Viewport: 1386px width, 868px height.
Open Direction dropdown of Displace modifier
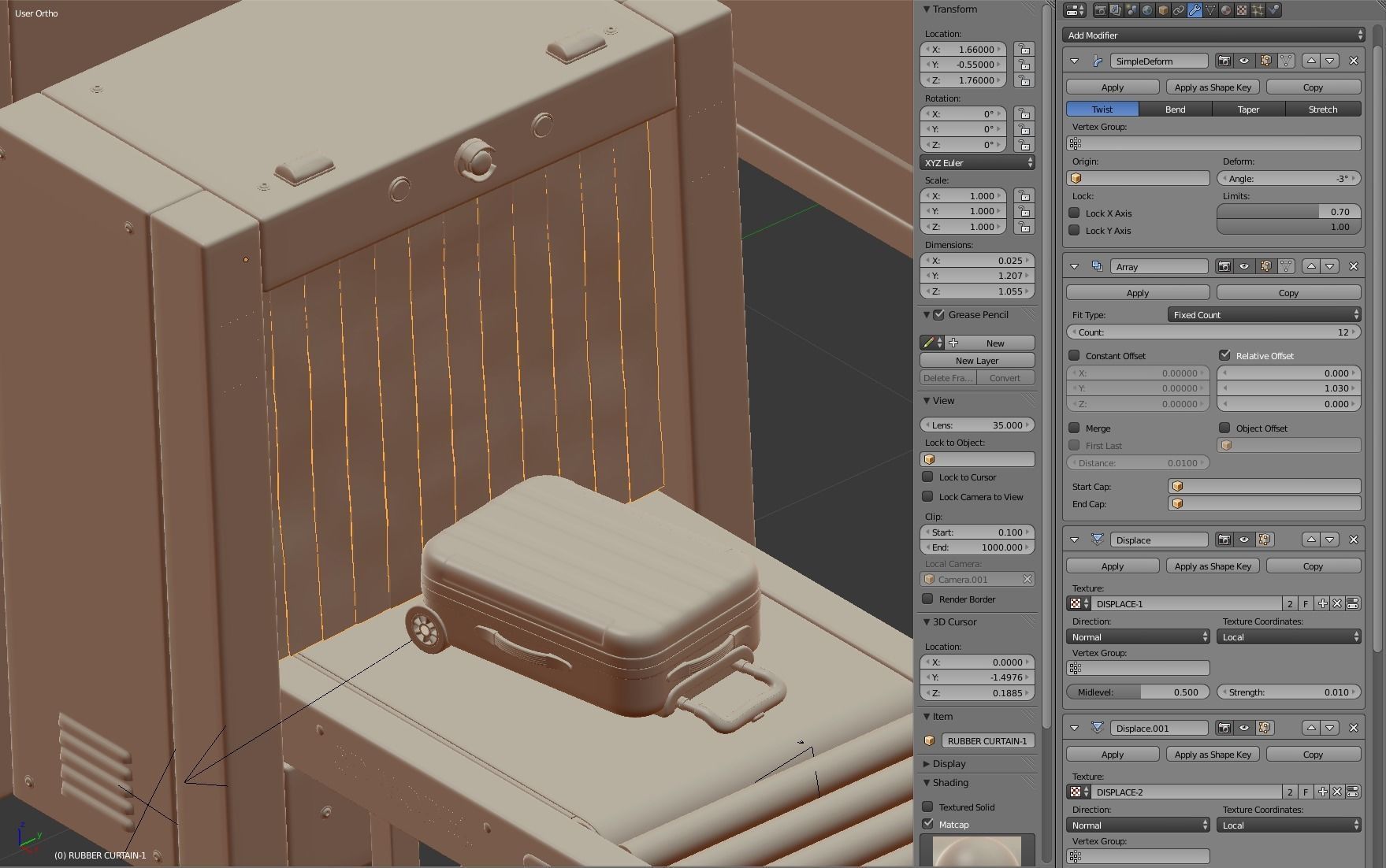1138,636
